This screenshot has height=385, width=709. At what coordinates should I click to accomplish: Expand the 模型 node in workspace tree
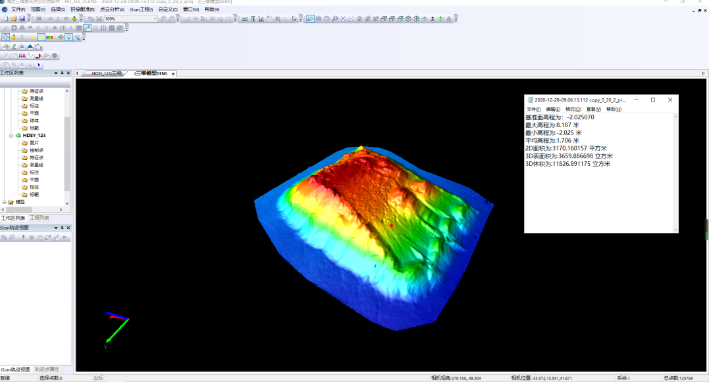point(4,202)
